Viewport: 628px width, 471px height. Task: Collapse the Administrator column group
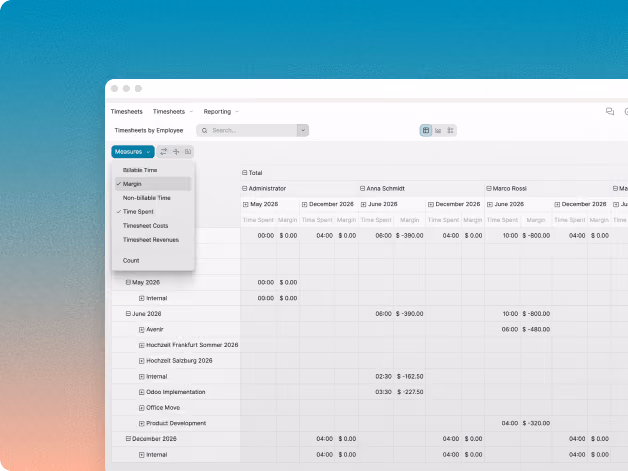pyautogui.click(x=244, y=188)
